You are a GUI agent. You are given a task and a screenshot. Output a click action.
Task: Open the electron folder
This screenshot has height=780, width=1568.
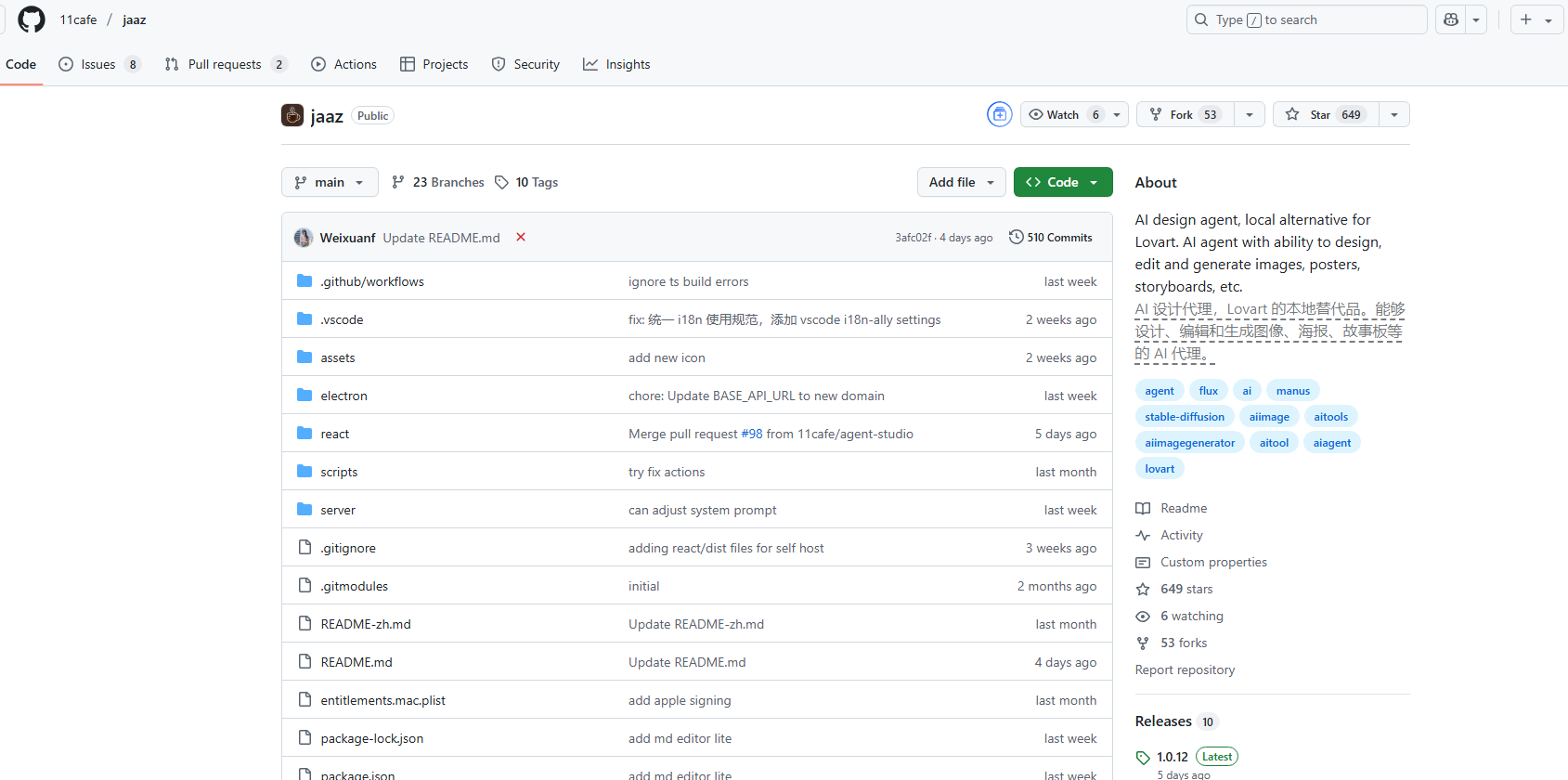coord(343,396)
